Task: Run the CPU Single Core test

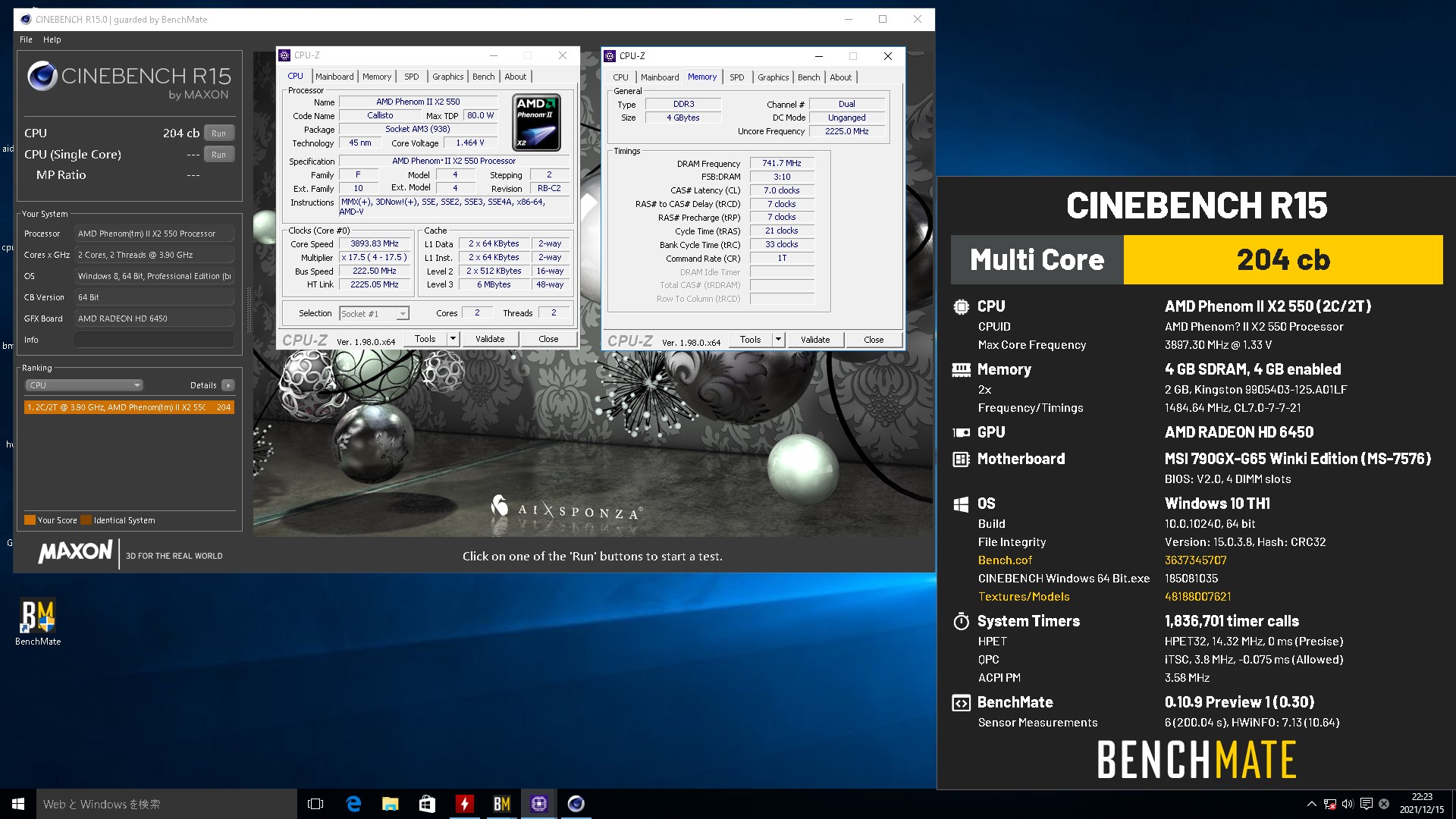Action: point(218,154)
